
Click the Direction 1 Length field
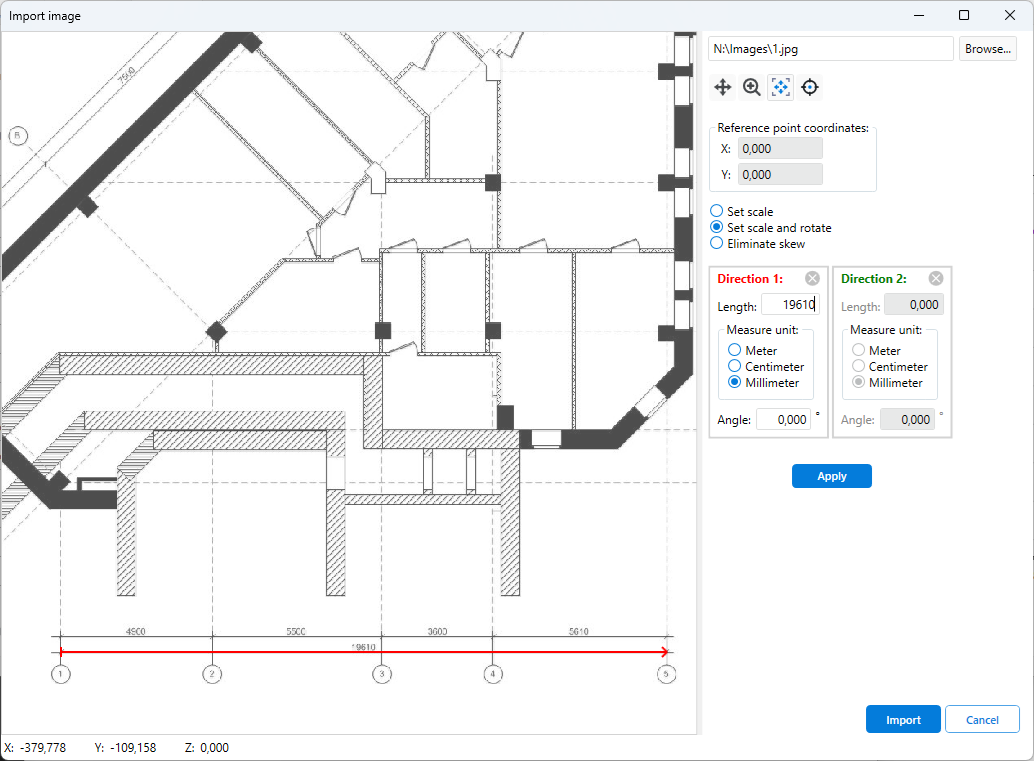790,306
